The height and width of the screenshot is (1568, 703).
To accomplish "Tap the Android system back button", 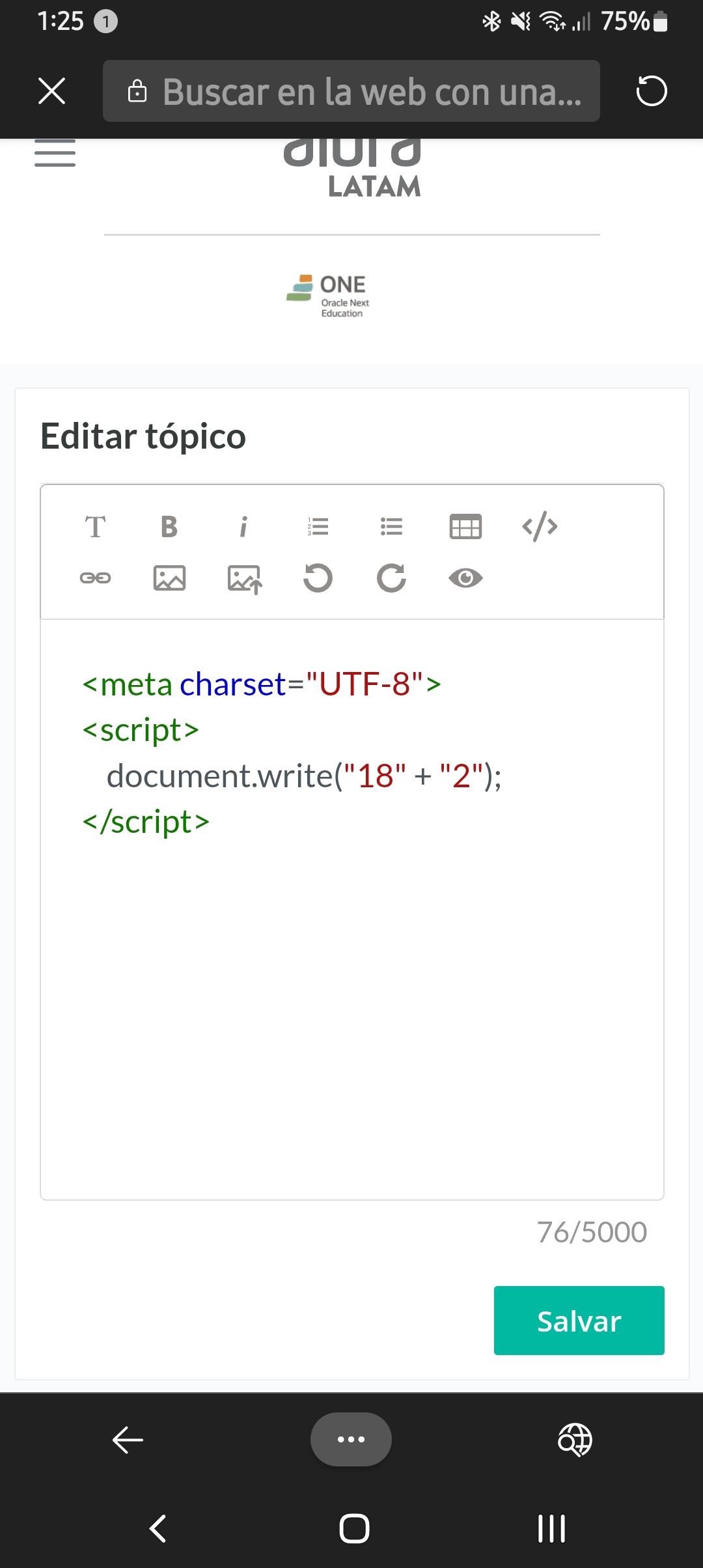I will coord(158,1528).
